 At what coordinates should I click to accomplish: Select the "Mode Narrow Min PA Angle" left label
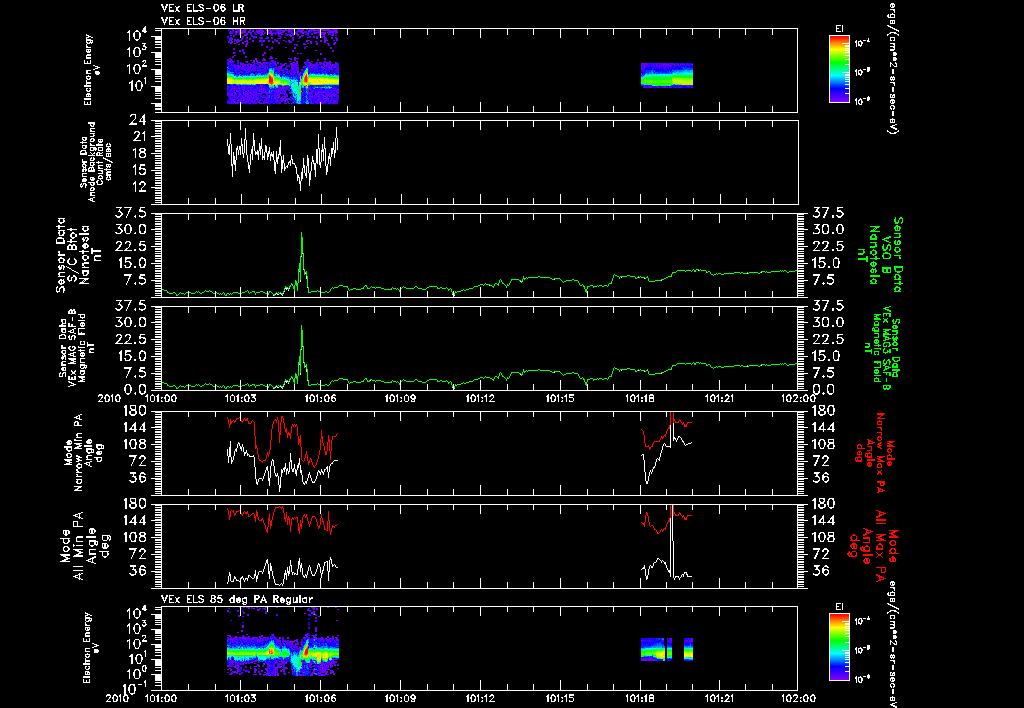coord(83,451)
